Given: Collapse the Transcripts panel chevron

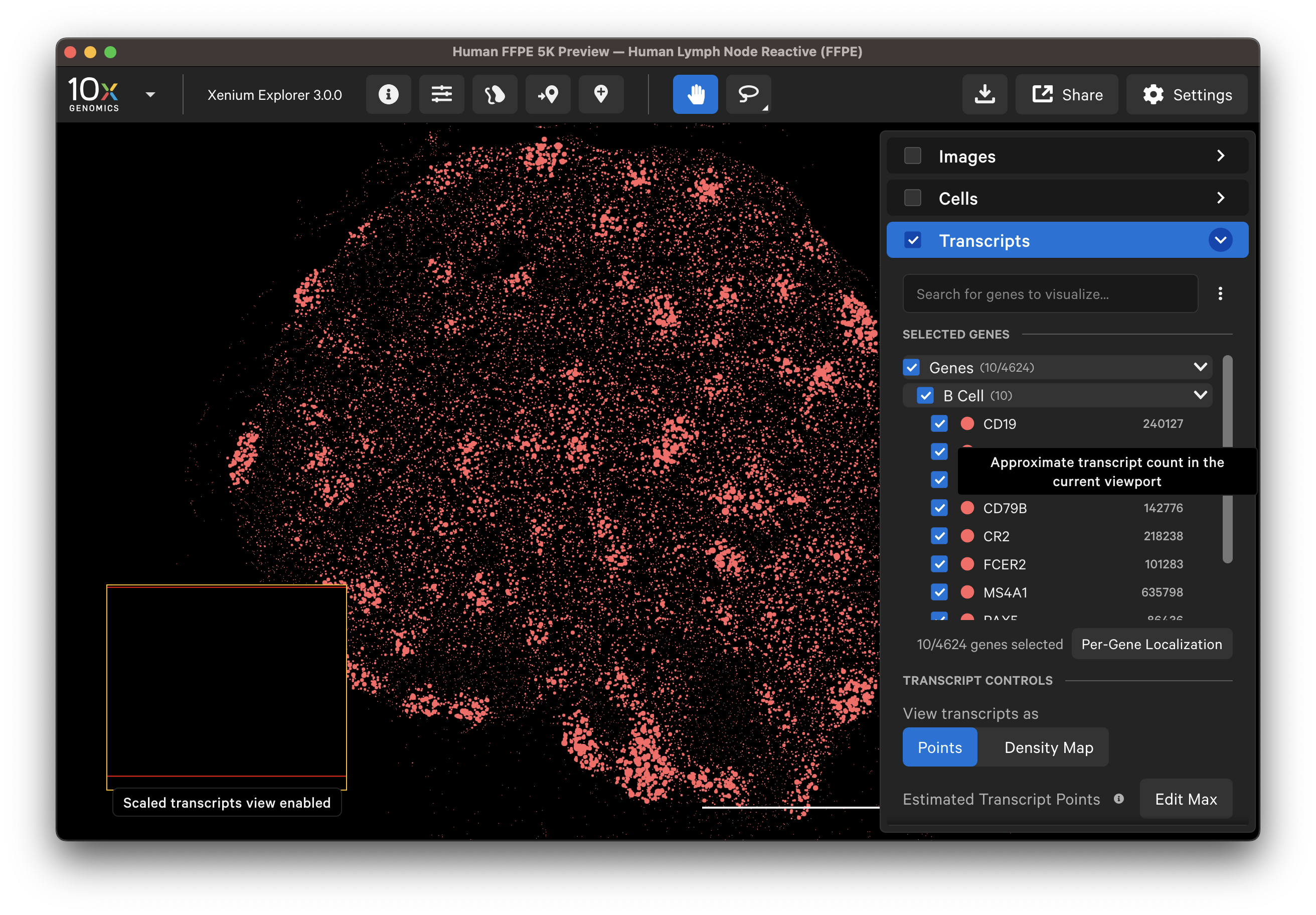Looking at the screenshot, I should pos(1221,240).
